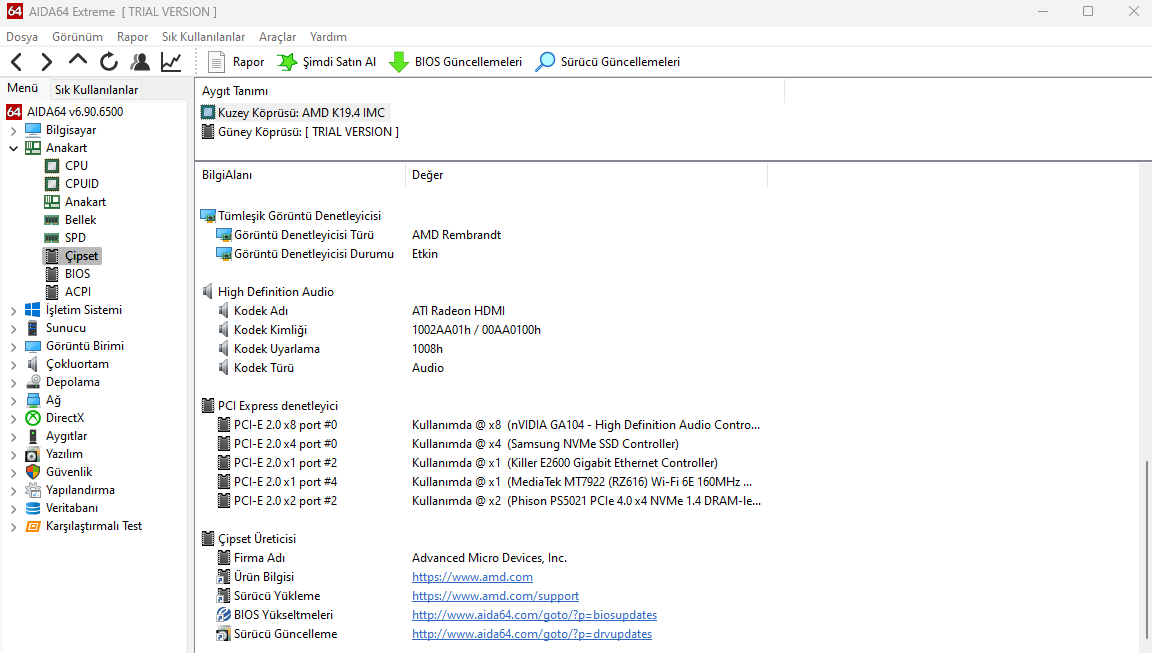
Task: Click the Rapor document icon
Action: [216, 62]
